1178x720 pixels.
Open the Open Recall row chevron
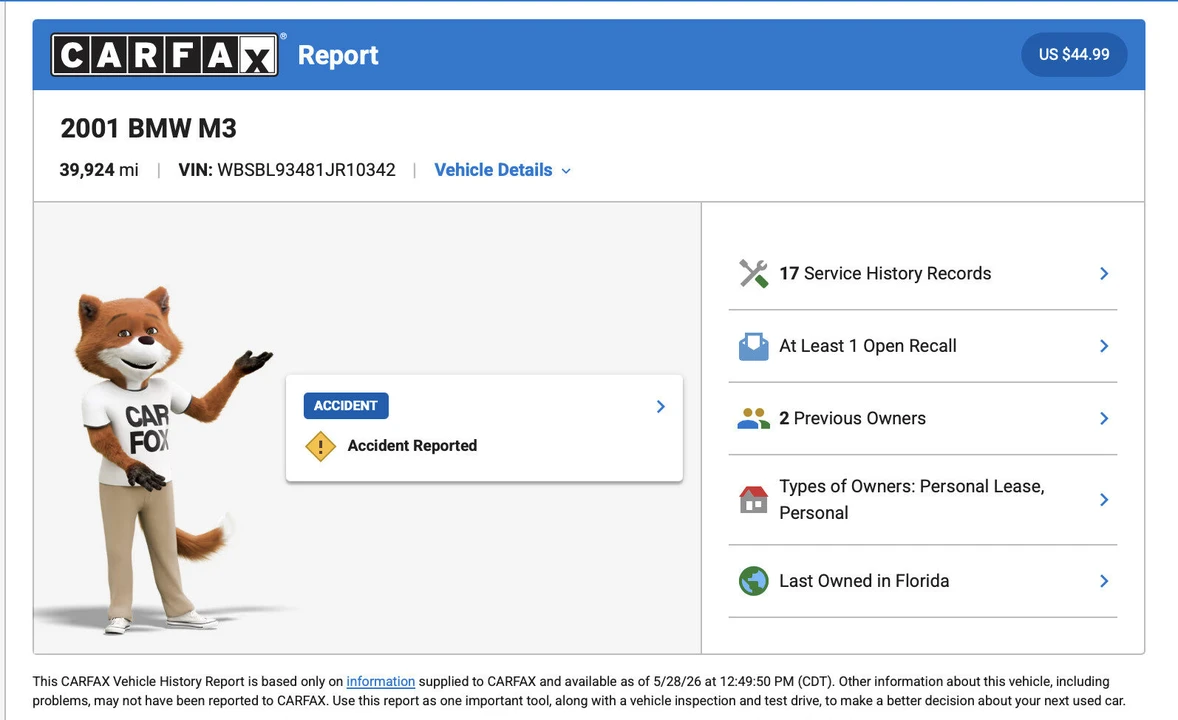[x=1104, y=346]
